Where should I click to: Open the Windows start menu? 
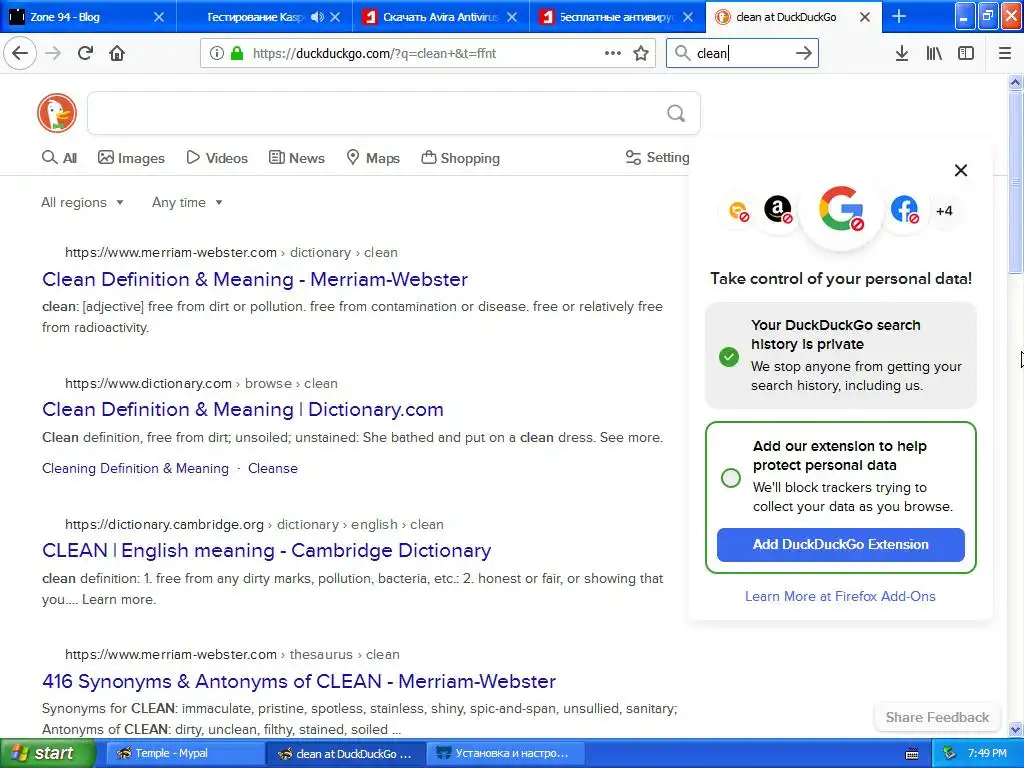tap(48, 754)
